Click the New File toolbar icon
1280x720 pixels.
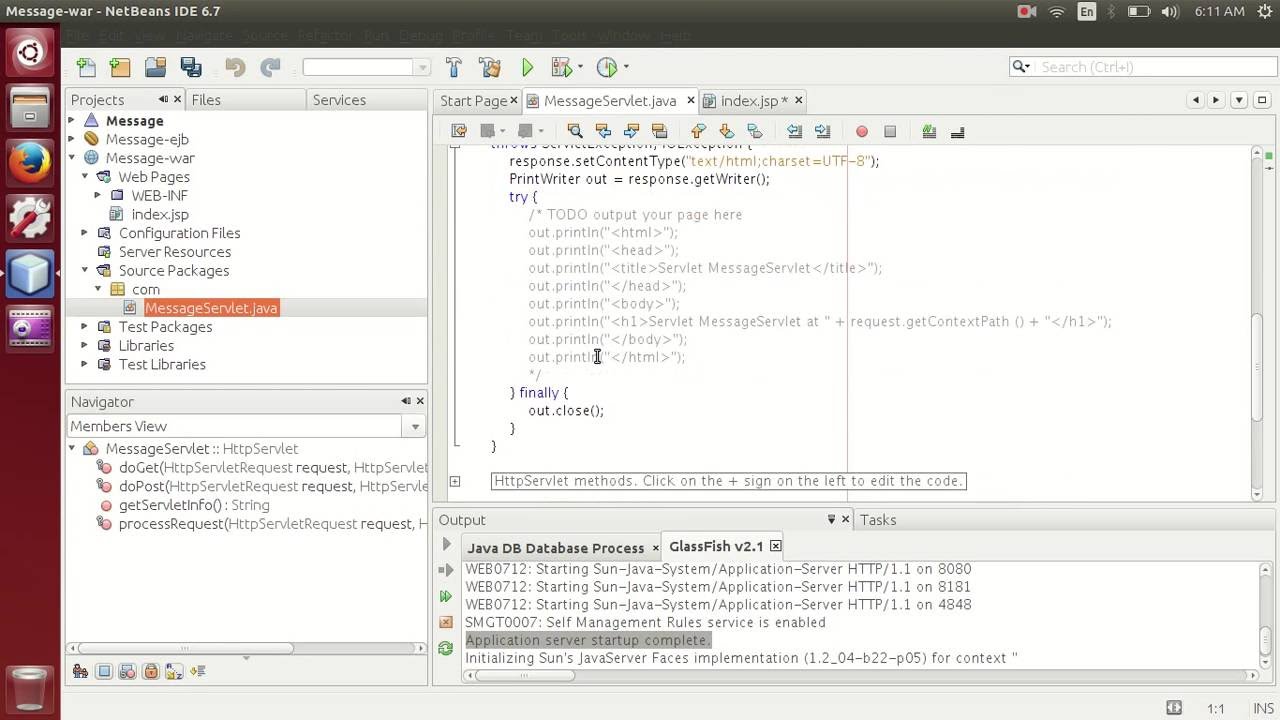pyautogui.click(x=87, y=67)
